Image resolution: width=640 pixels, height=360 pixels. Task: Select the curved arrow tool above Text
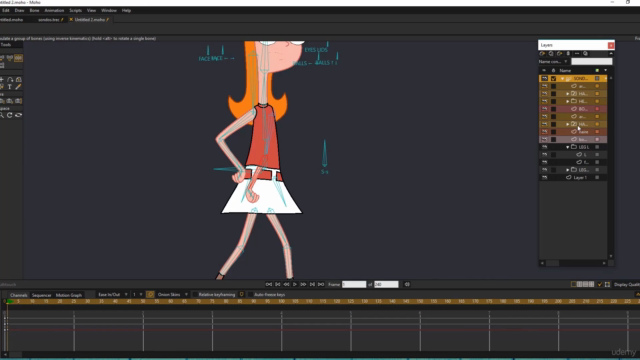coord(10,80)
